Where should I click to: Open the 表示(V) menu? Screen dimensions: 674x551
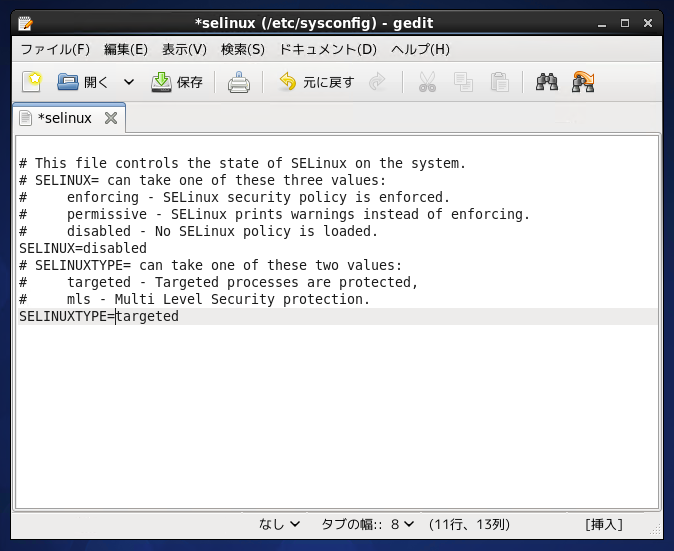coord(184,49)
